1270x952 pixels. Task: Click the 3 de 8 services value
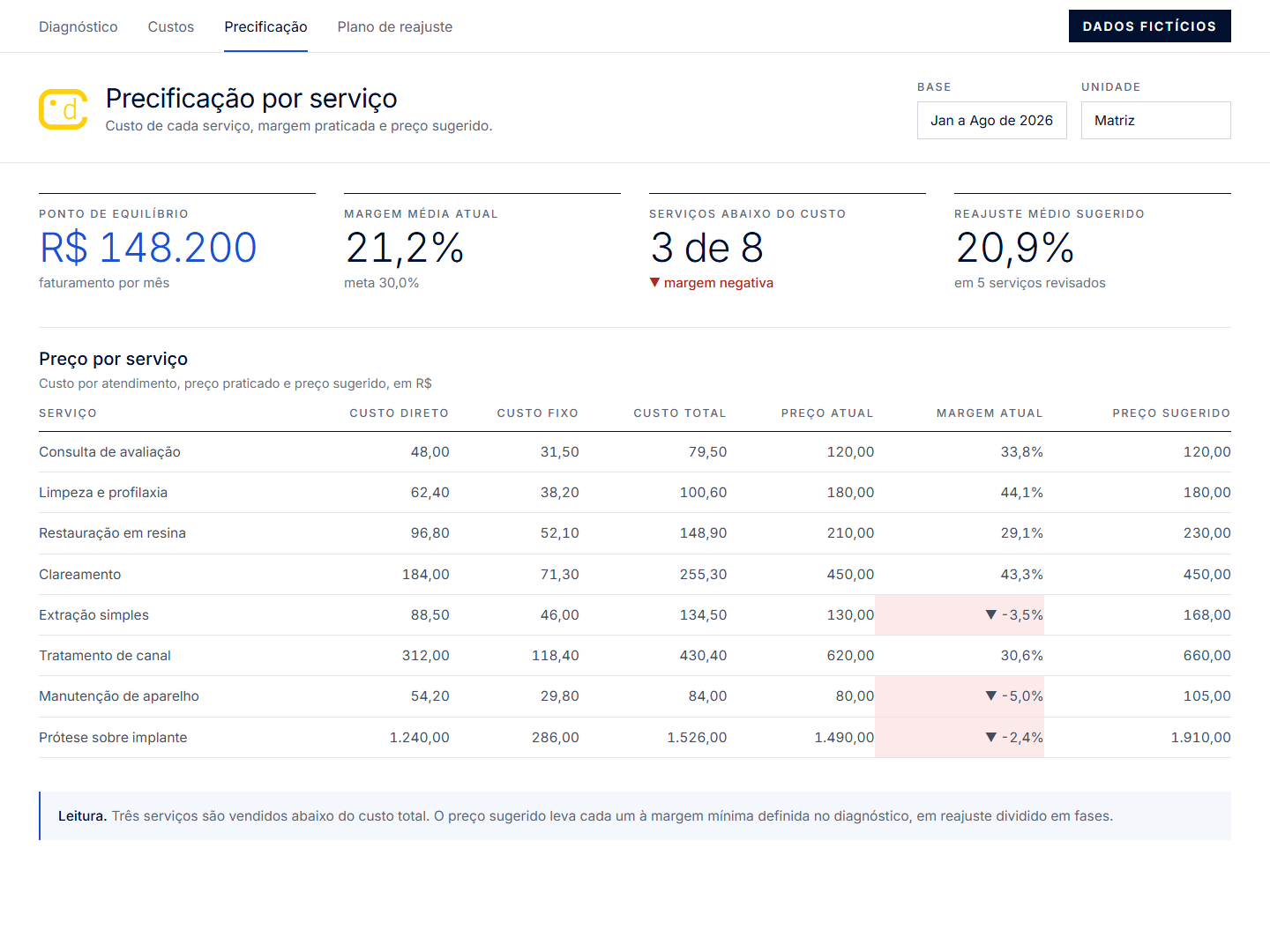pyautogui.click(x=707, y=248)
